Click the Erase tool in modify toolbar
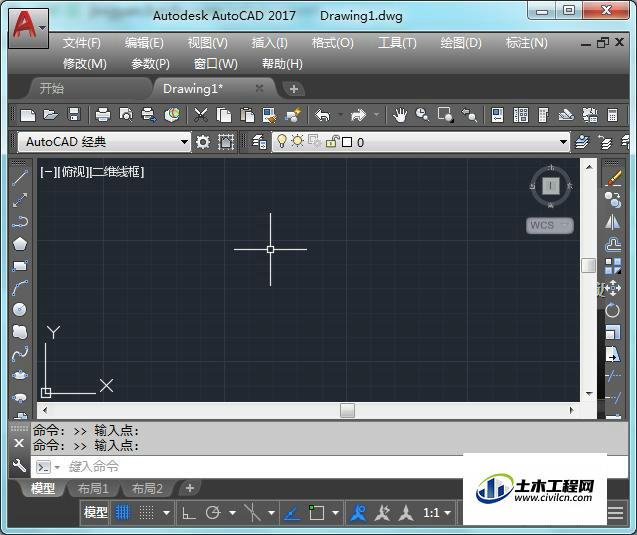 [x=613, y=178]
